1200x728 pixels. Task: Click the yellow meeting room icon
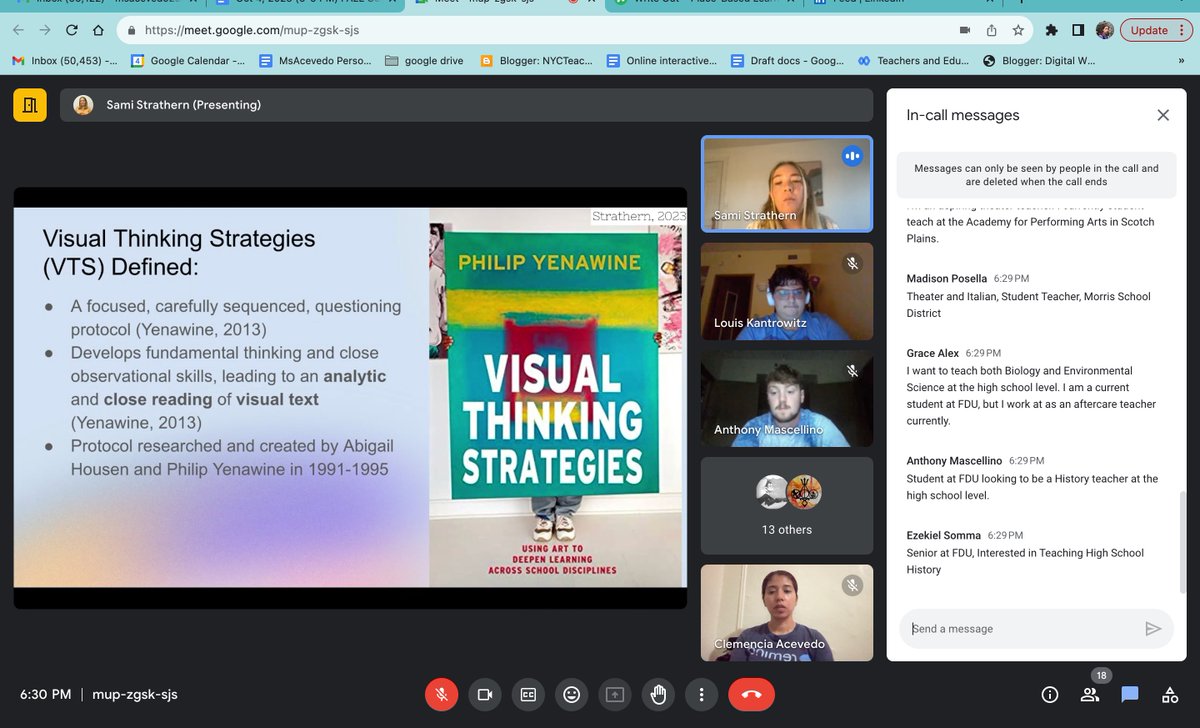coord(30,105)
